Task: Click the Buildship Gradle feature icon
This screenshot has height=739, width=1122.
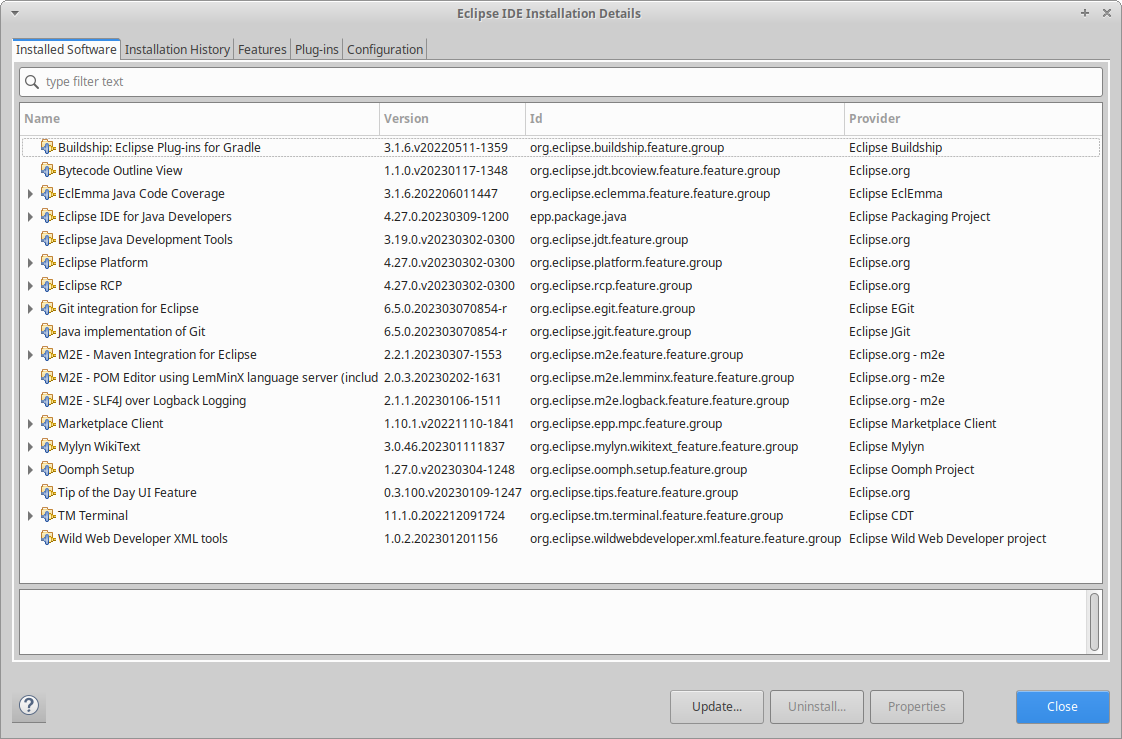Action: tap(48, 147)
